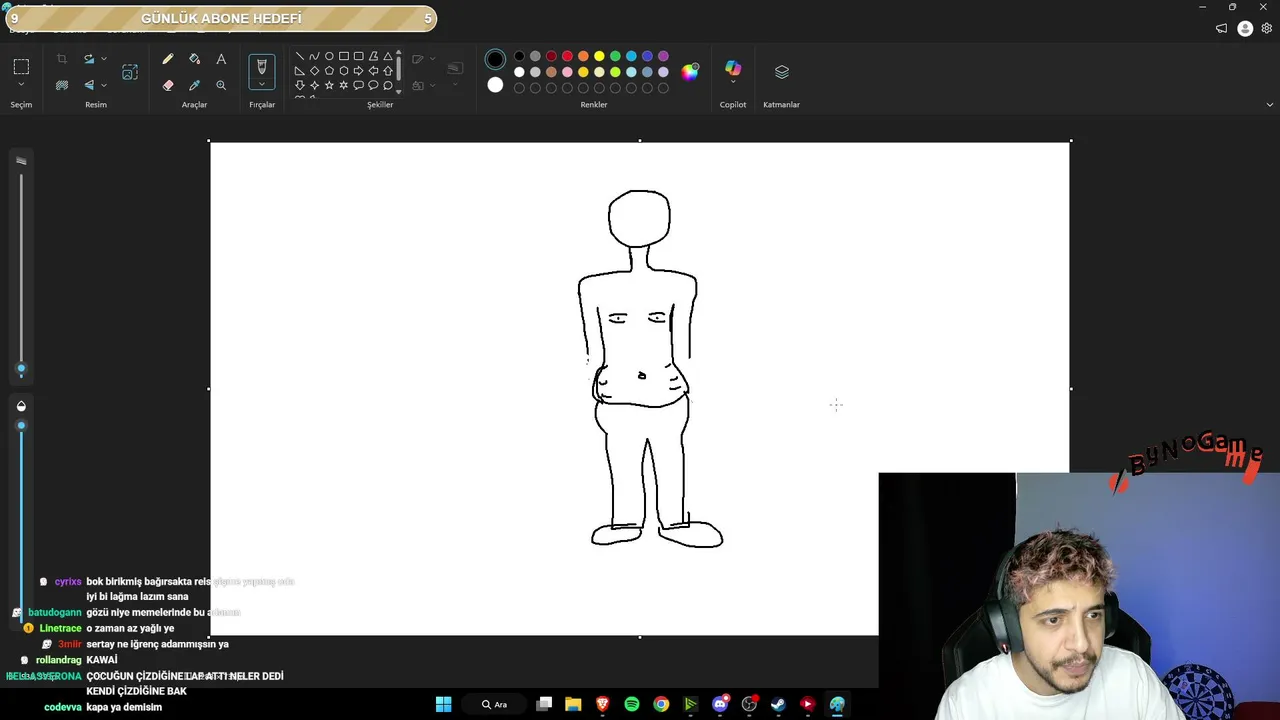Expand the Fırçalar brush type dropdown
This screenshot has height=720, width=1280.
pyautogui.click(x=262, y=84)
